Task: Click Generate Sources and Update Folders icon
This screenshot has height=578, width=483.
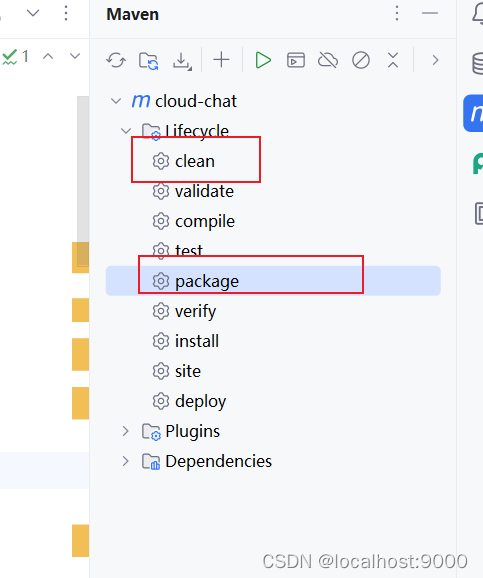Action: [149, 60]
